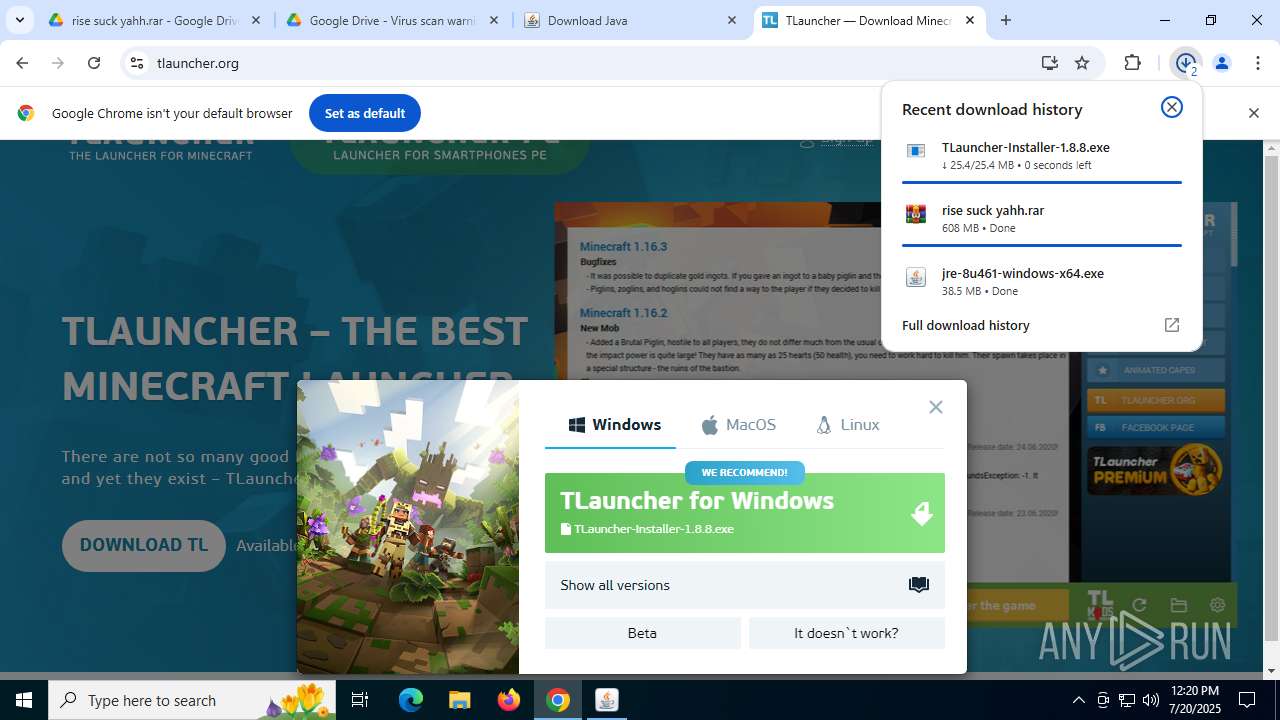Show hidden system tray icons
This screenshot has height=720, width=1280.
coord(1078,700)
